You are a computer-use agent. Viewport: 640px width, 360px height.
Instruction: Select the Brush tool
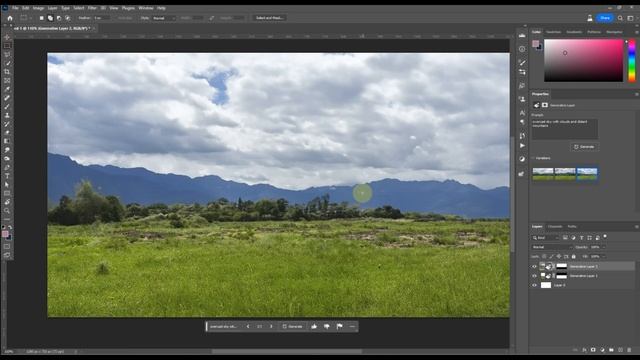coord(7,107)
